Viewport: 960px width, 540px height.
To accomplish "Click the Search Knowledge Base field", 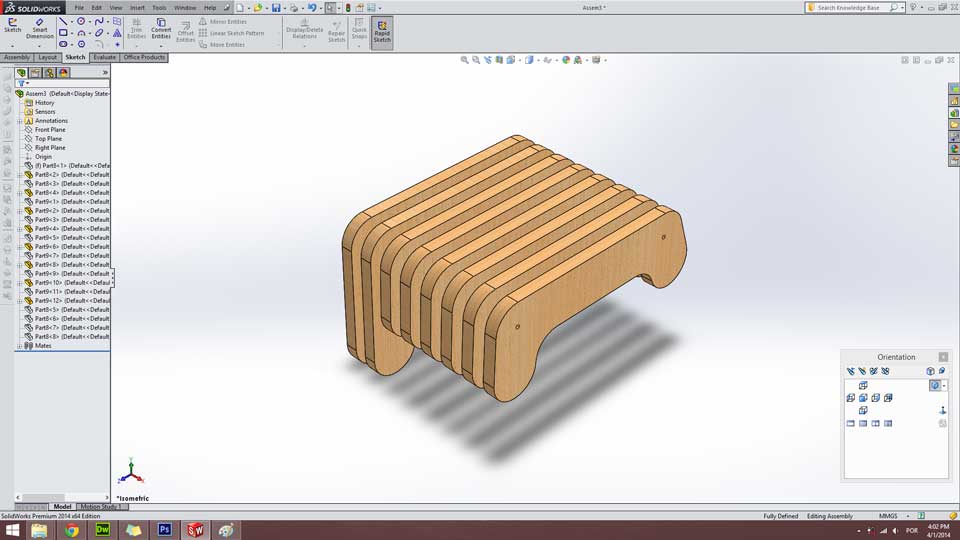I will [x=854, y=8].
